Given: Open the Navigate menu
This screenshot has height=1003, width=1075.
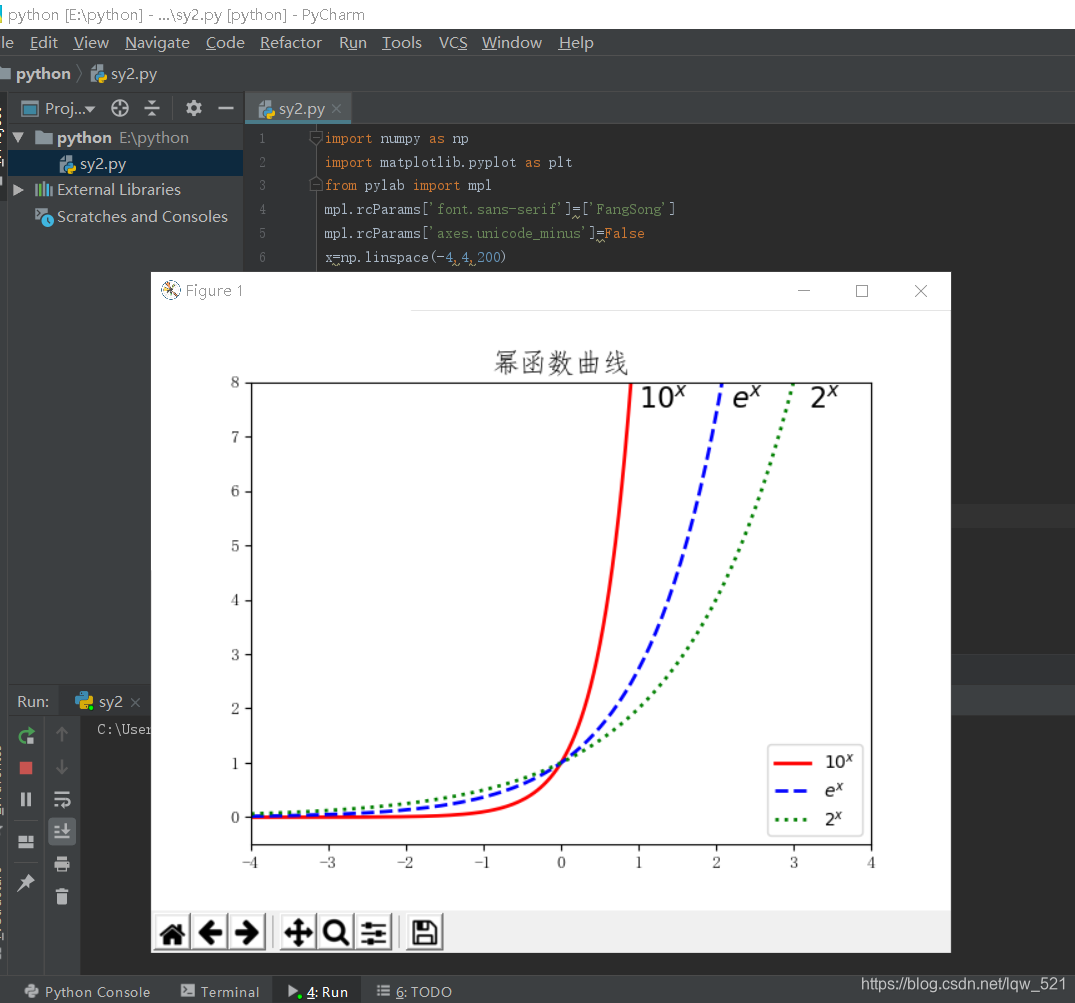Looking at the screenshot, I should (157, 43).
